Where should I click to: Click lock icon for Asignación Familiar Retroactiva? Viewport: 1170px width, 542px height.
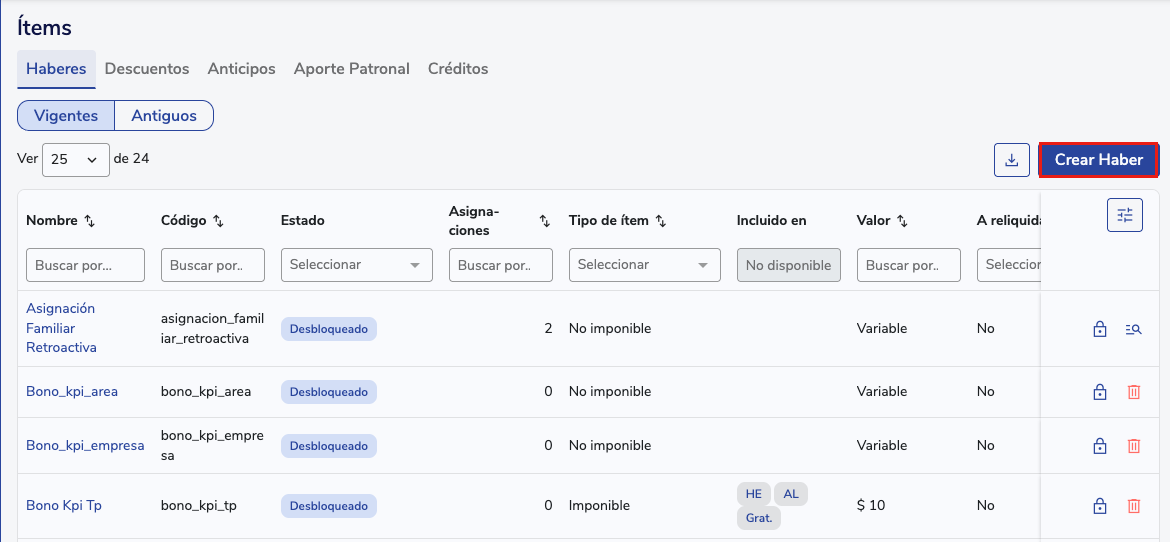coord(1100,329)
